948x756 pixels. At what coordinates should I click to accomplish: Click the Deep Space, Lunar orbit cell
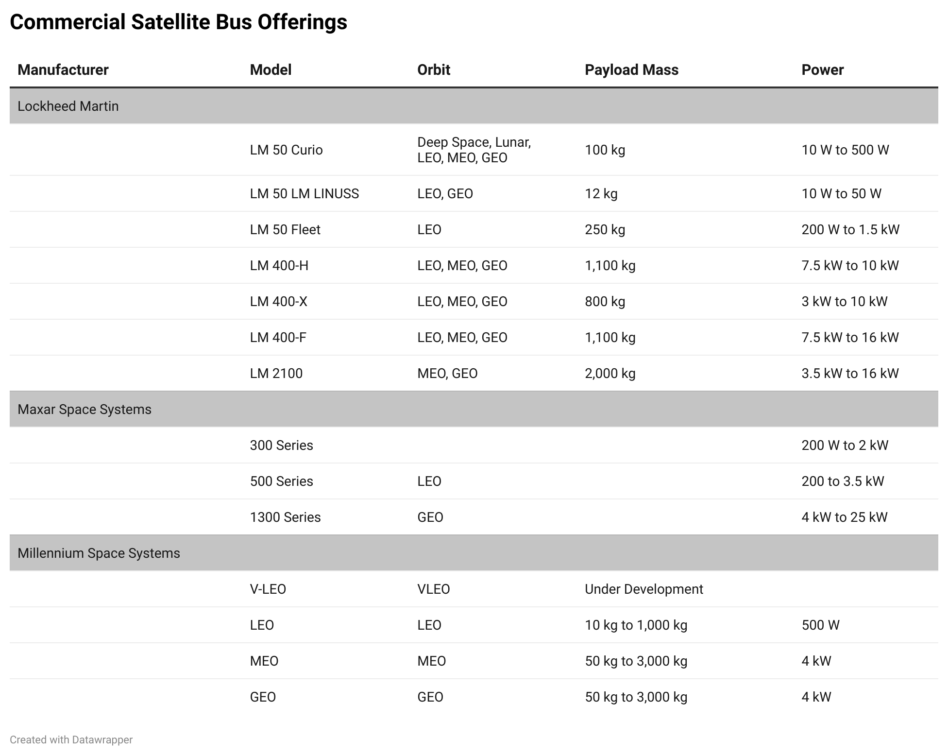click(474, 150)
